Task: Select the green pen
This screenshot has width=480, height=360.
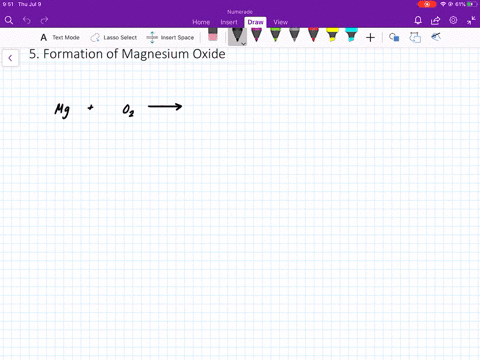Action: pos(275,35)
